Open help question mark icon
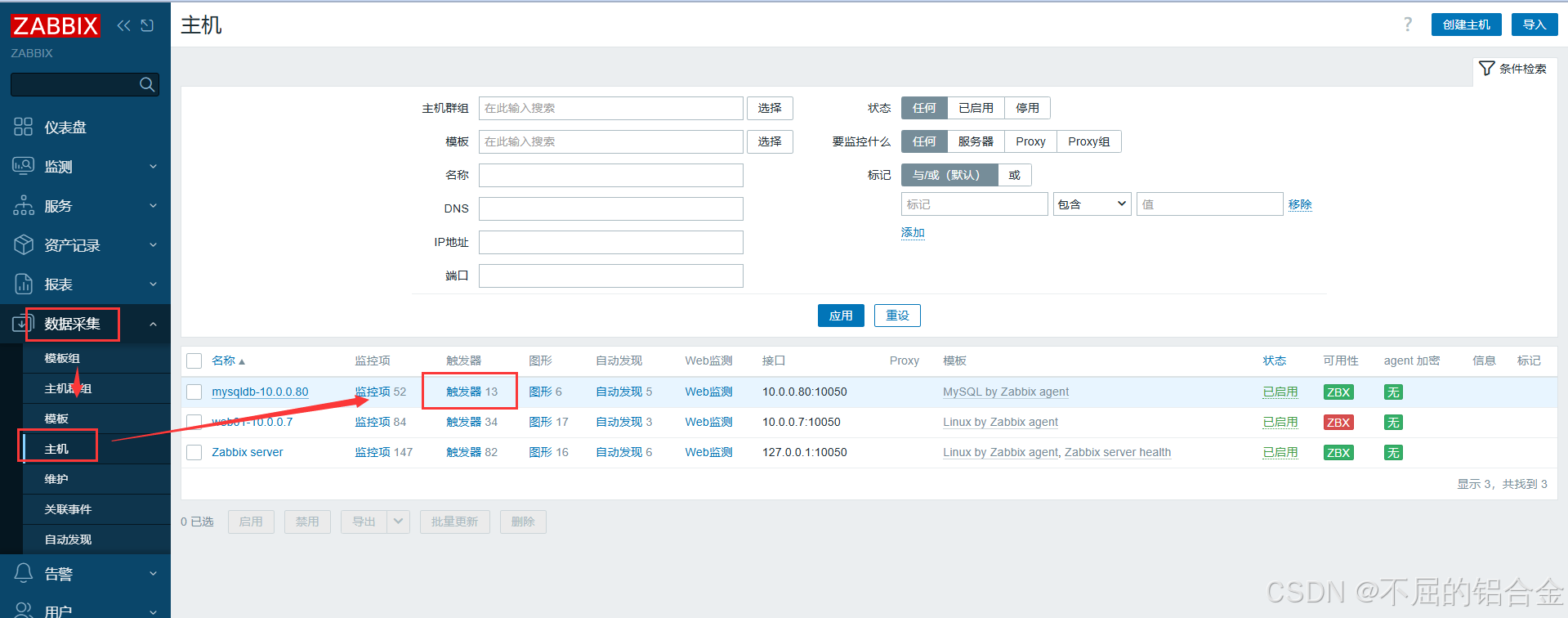The height and width of the screenshot is (618, 1568). [x=1408, y=25]
